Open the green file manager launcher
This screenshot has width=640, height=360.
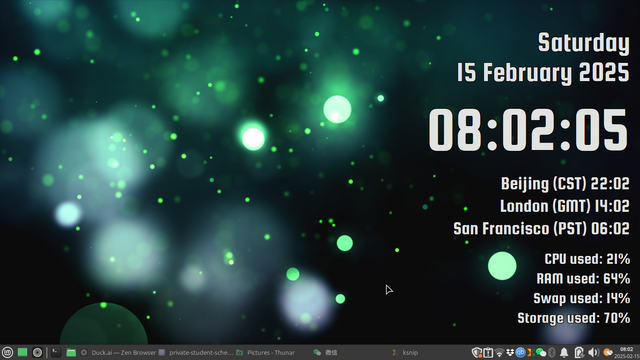(71, 352)
